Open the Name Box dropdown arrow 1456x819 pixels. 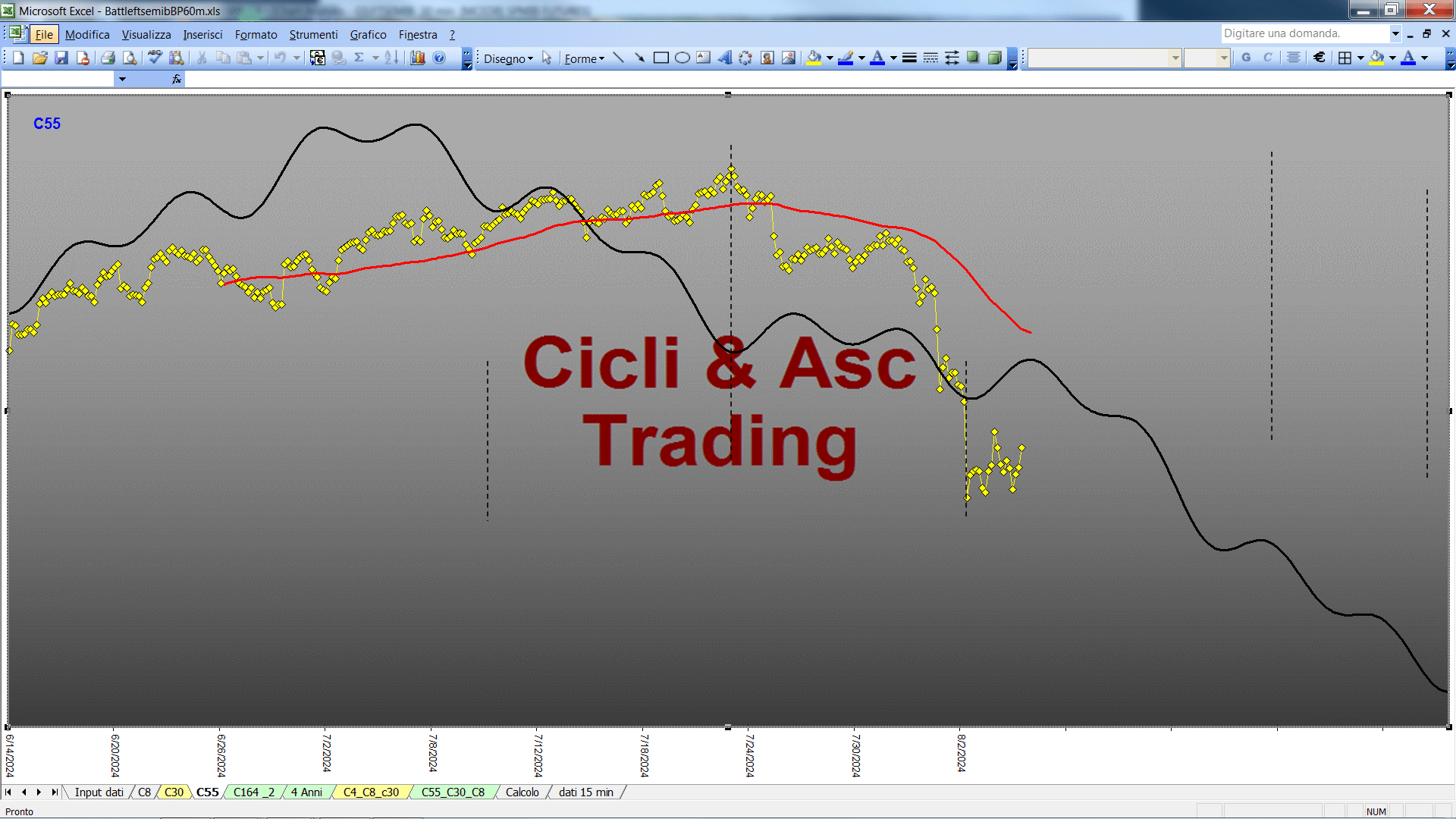click(x=122, y=79)
